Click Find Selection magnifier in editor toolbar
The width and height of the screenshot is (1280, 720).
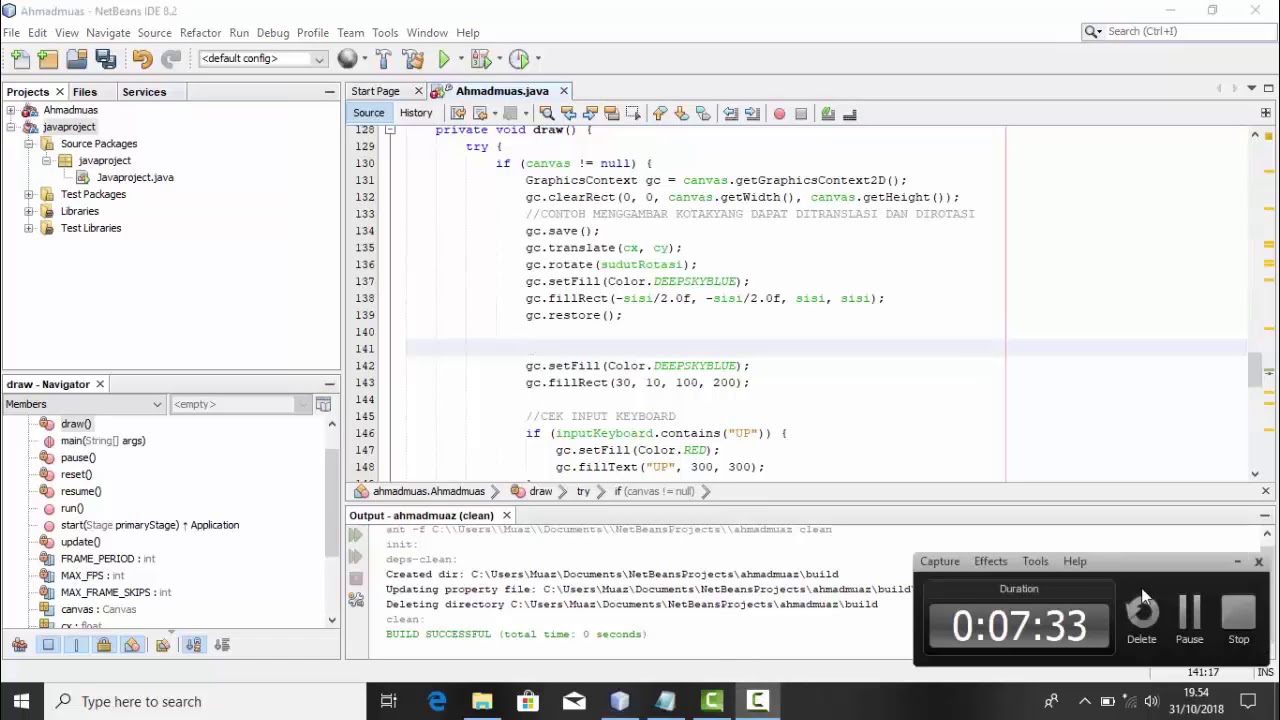pyautogui.click(x=546, y=113)
